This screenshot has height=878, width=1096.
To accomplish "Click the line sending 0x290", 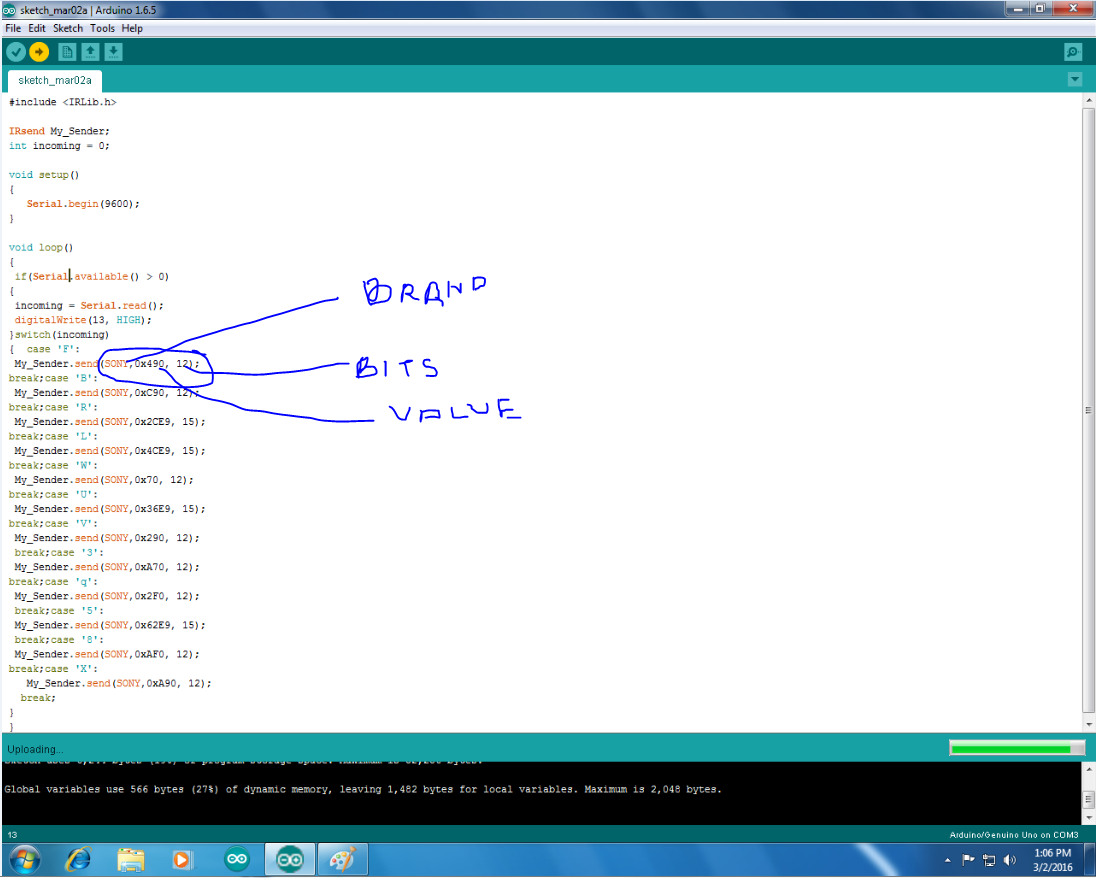I will pyautogui.click(x=107, y=538).
